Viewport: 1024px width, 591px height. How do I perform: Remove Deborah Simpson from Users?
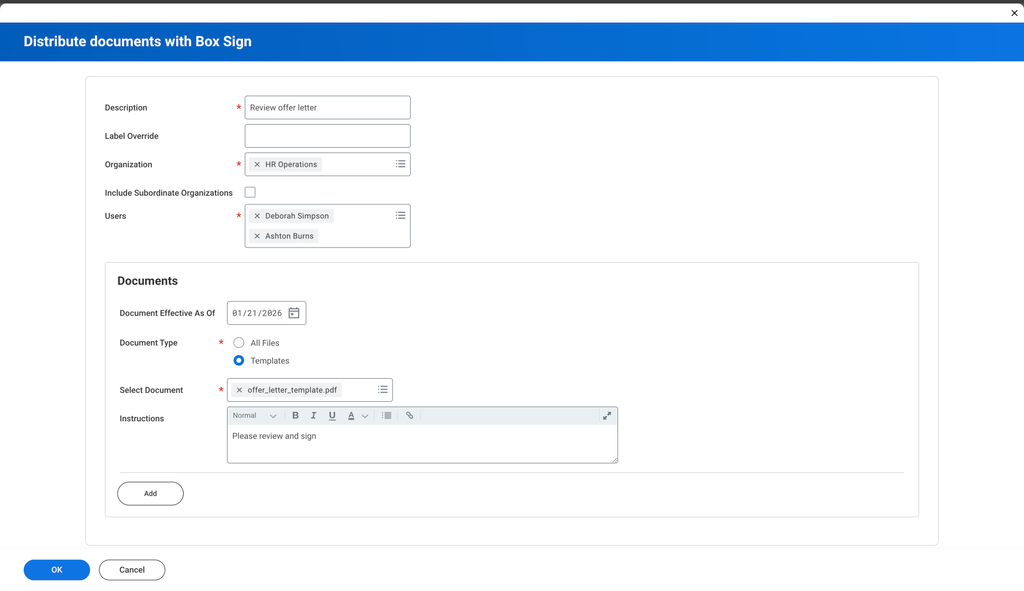click(257, 216)
